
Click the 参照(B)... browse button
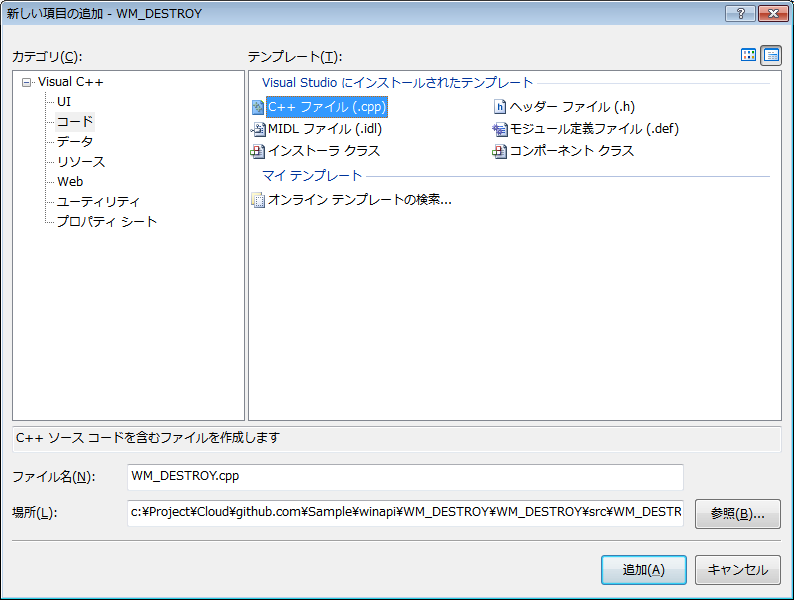coord(738,514)
